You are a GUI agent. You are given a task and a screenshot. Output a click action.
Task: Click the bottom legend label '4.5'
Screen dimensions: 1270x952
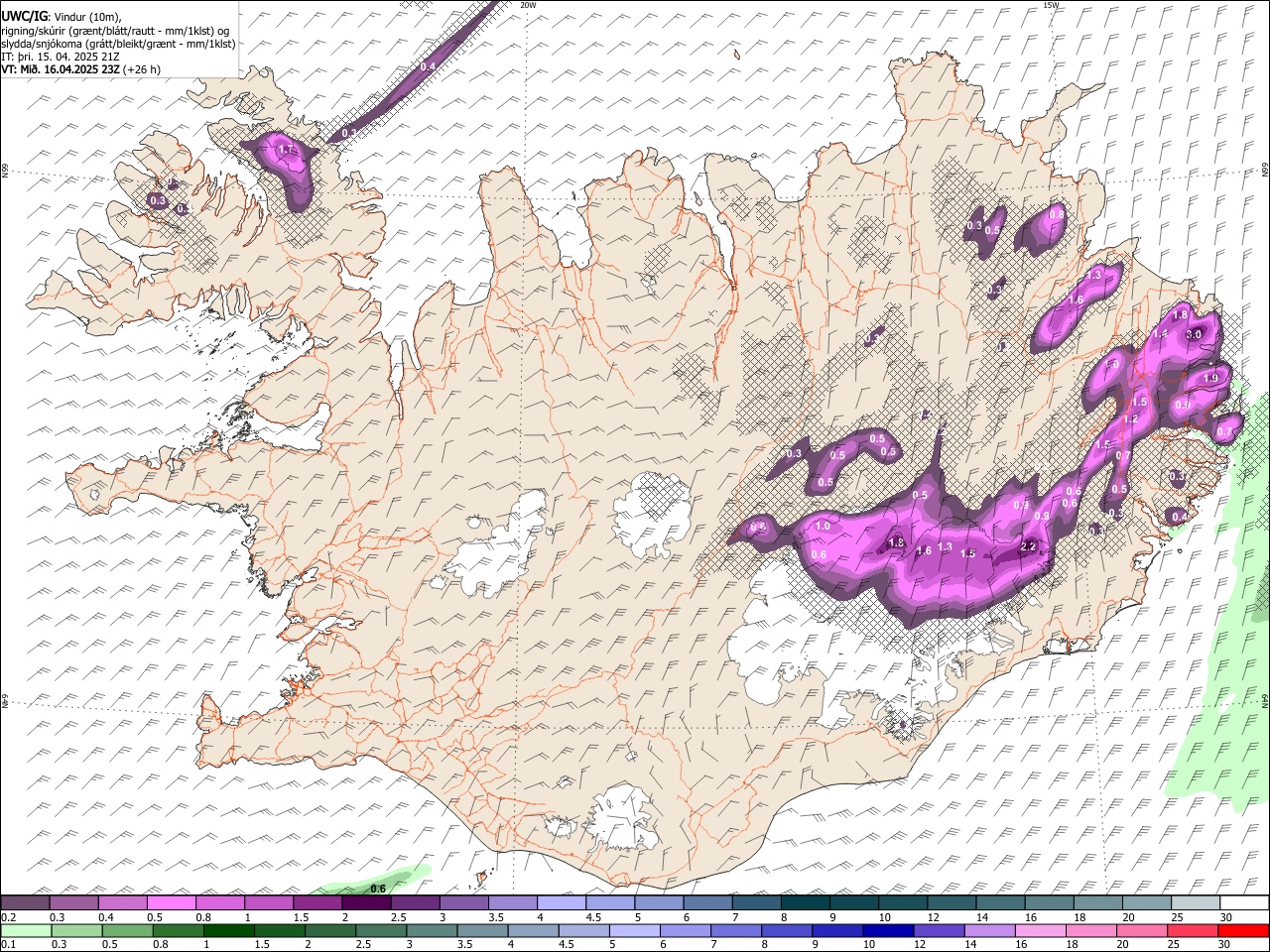[567, 944]
